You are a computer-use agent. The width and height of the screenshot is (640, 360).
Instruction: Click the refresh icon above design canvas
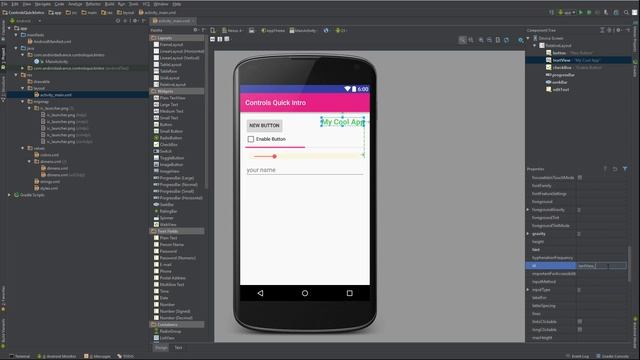click(507, 40)
